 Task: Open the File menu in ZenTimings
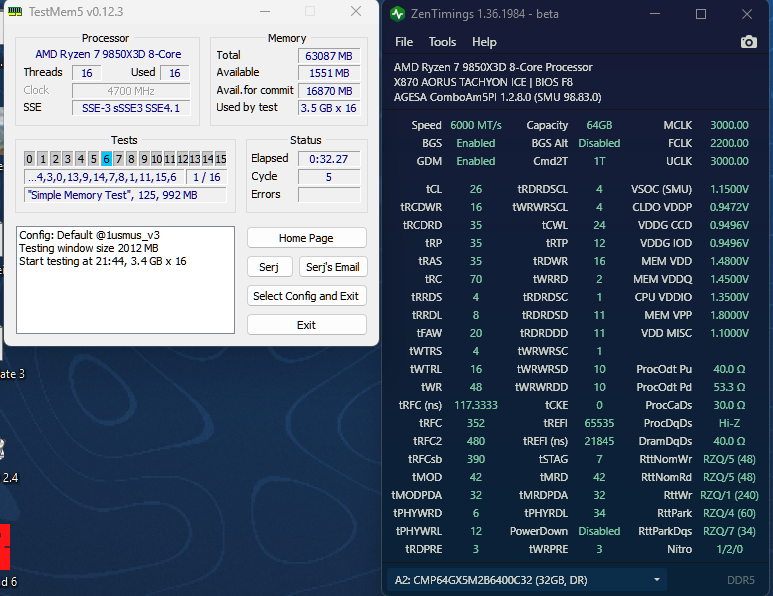[x=404, y=42]
